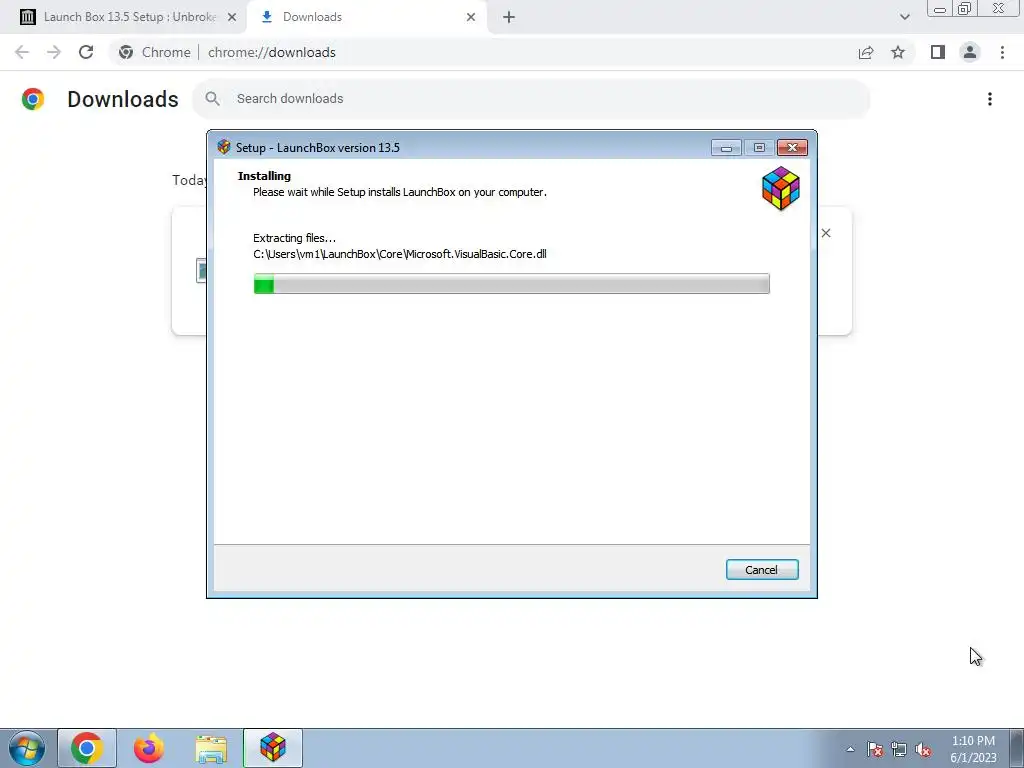Screen dimensions: 1024x768
Task: Show hidden system tray icons
Action: click(x=850, y=749)
